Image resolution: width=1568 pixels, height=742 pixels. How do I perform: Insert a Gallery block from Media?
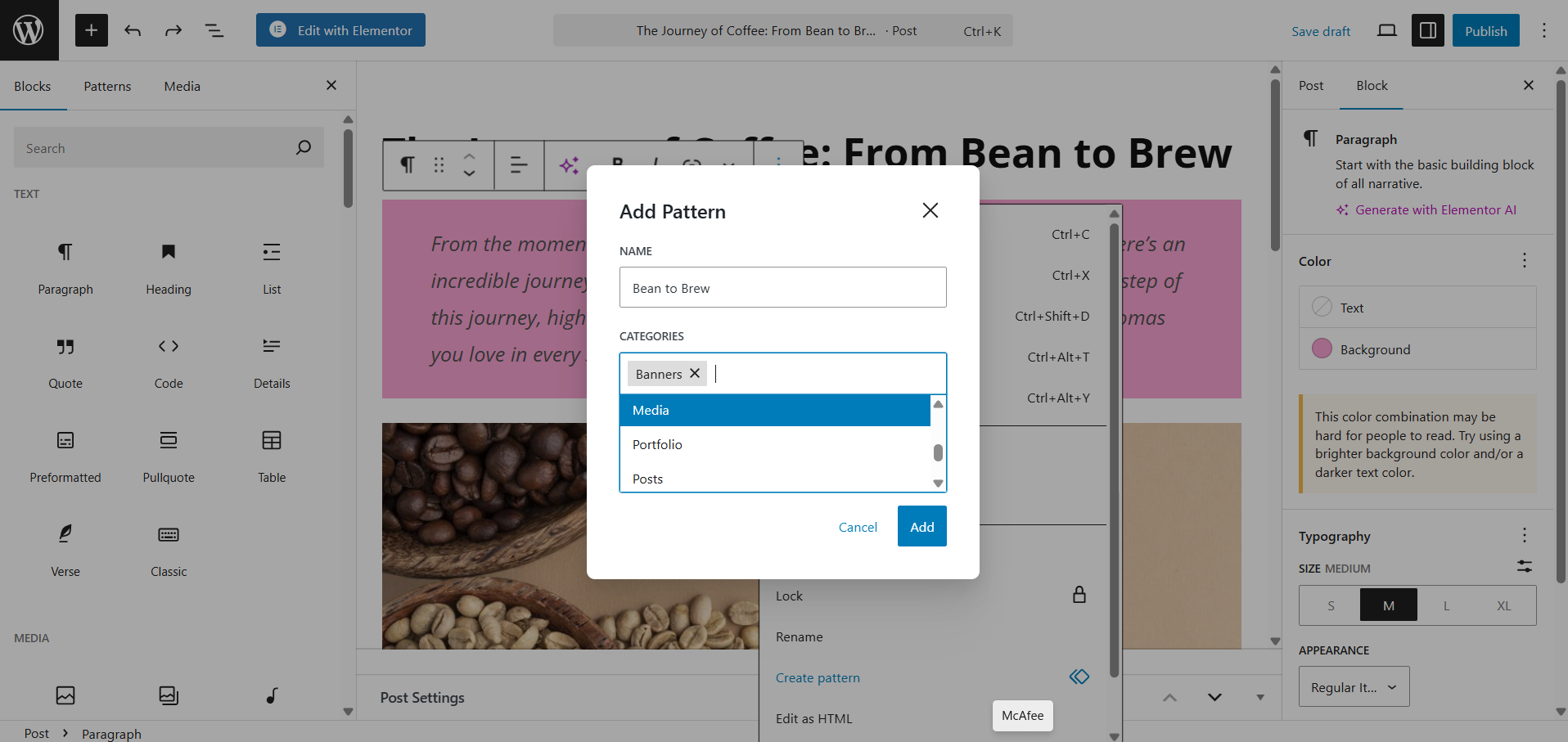(x=169, y=695)
